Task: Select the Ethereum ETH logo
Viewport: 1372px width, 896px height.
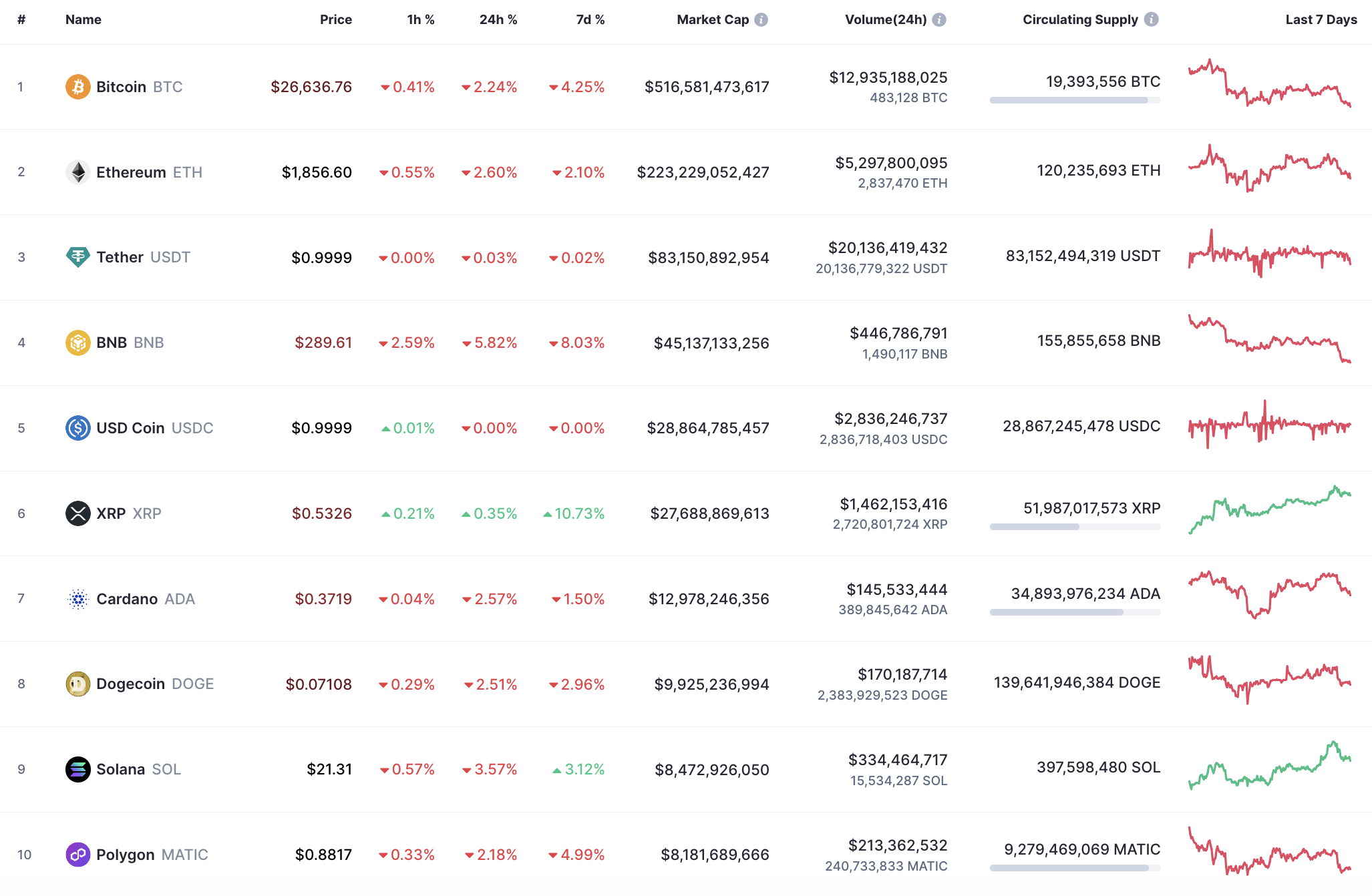Action: coord(78,172)
